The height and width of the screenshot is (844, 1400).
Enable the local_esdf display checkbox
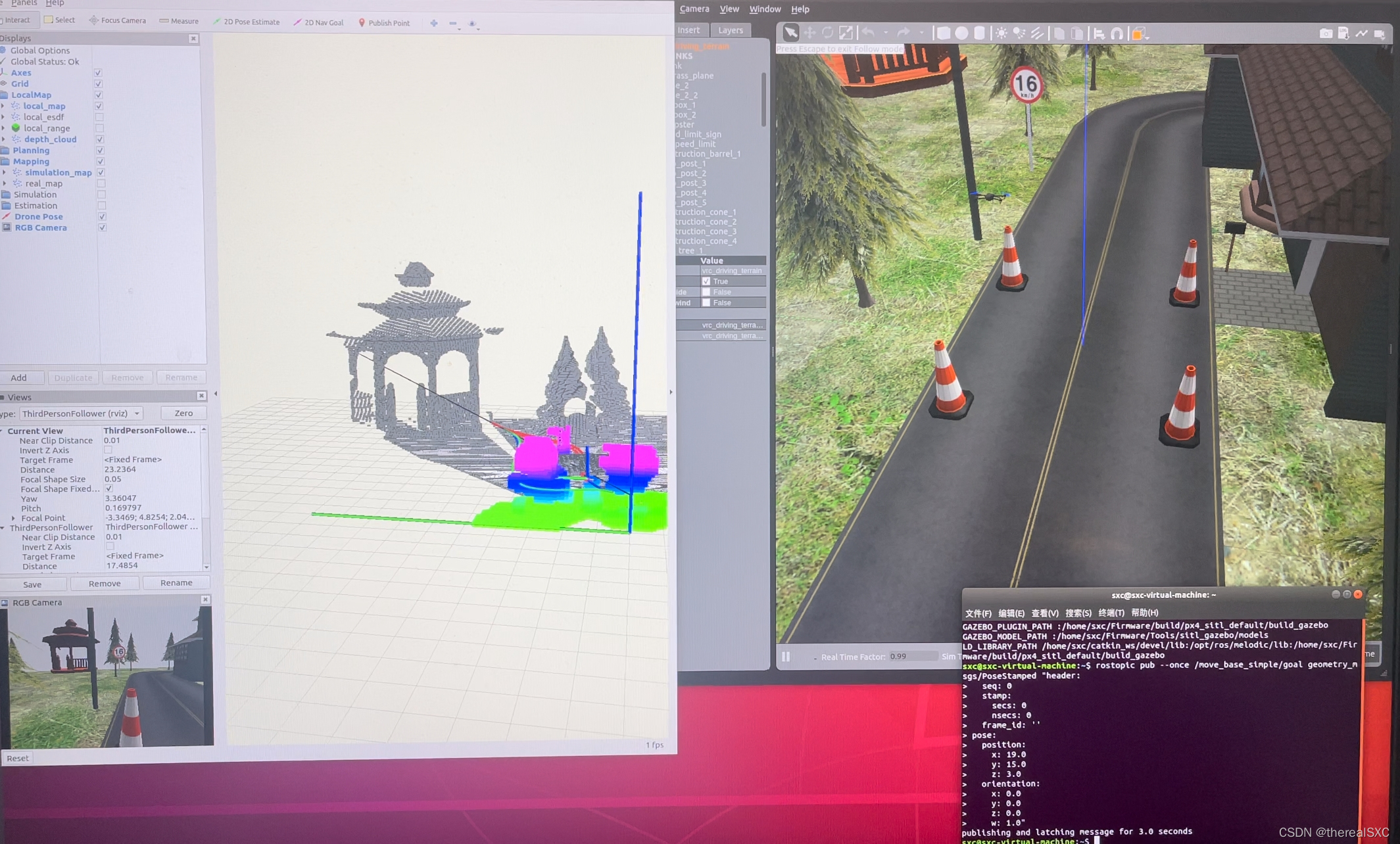pyautogui.click(x=99, y=117)
